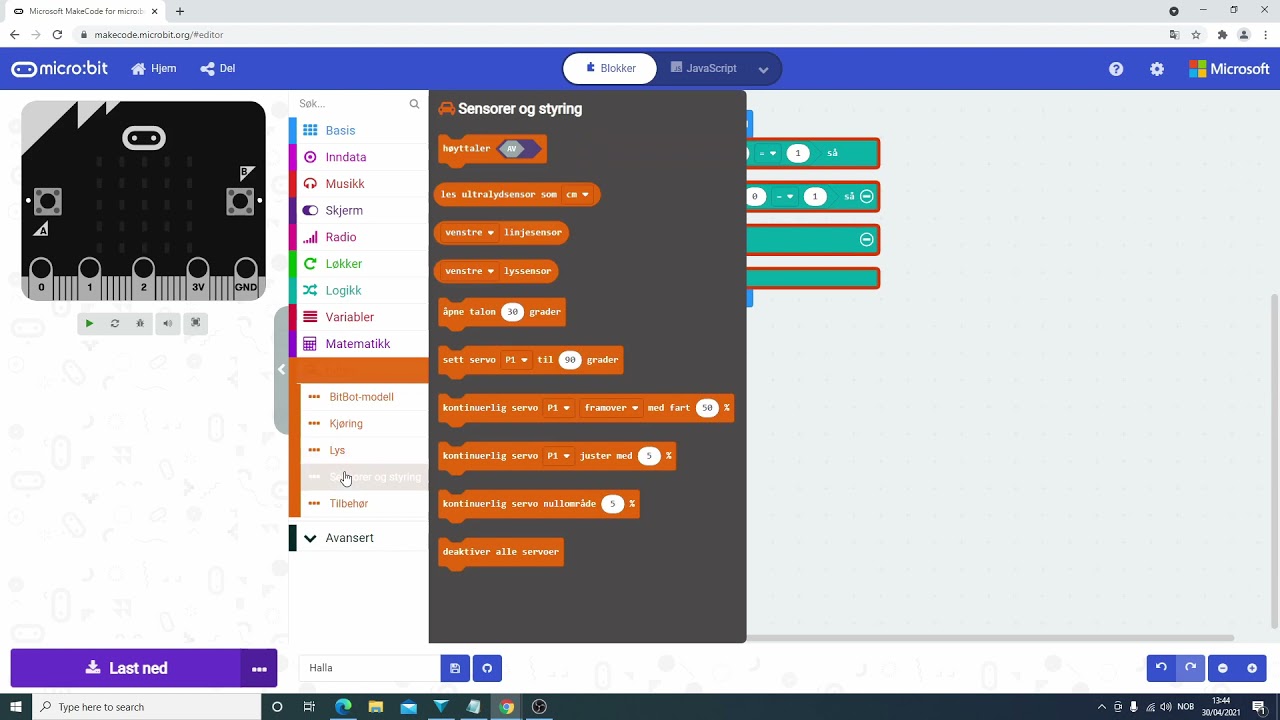Click the Microsoft logo
The height and width of the screenshot is (720, 1280).
pyautogui.click(x=1229, y=69)
